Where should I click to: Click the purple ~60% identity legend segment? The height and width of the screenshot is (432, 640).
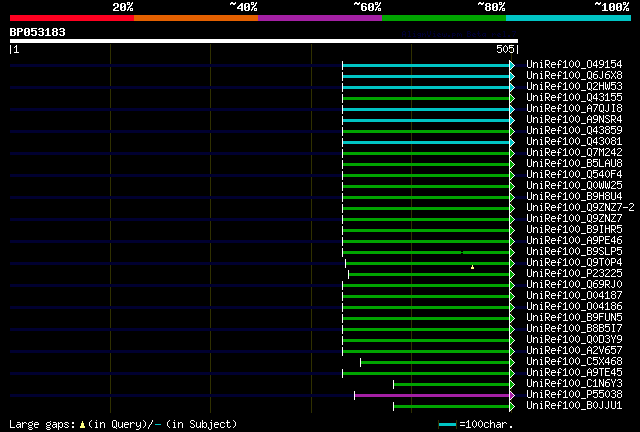pos(320,18)
